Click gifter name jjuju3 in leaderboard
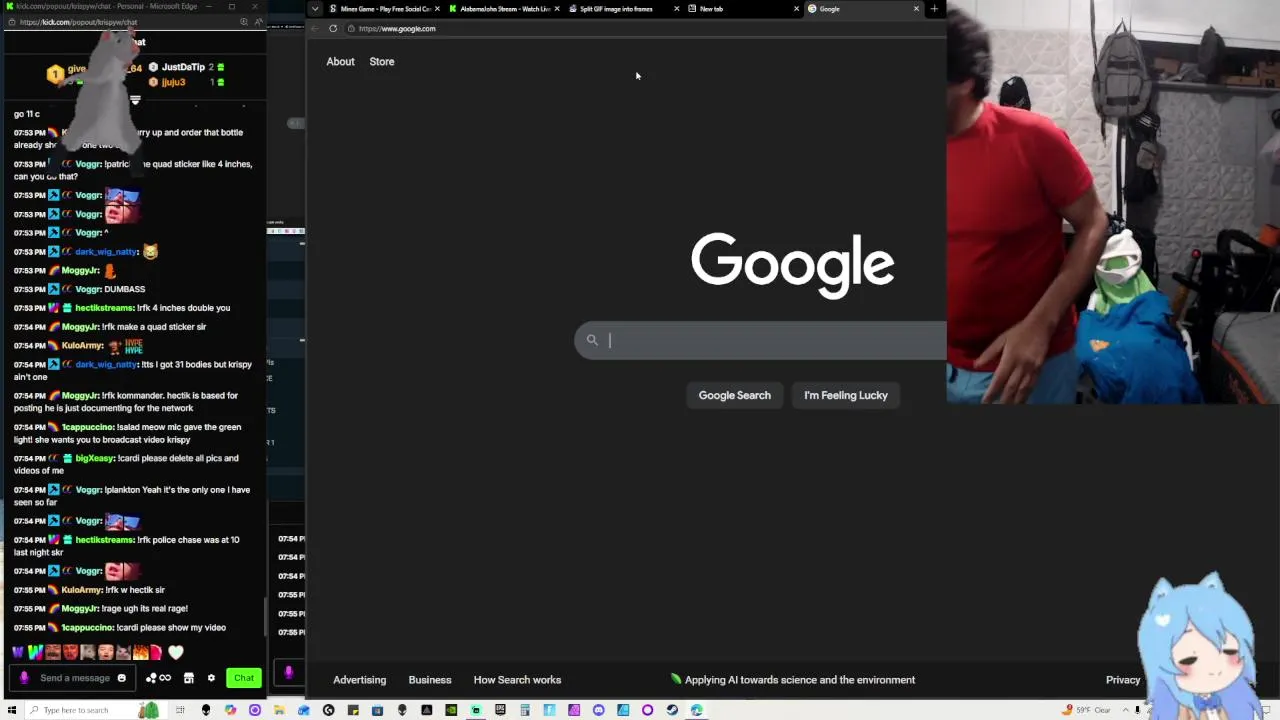This screenshot has height=720, width=1280. click(x=173, y=82)
